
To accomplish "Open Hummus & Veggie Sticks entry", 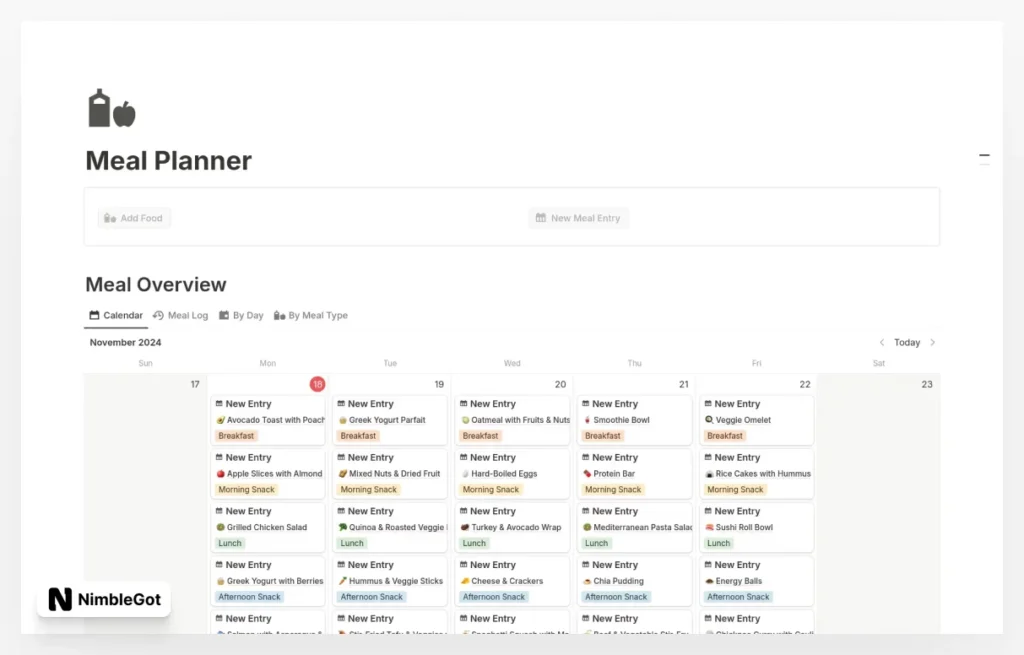I will click(x=391, y=581).
